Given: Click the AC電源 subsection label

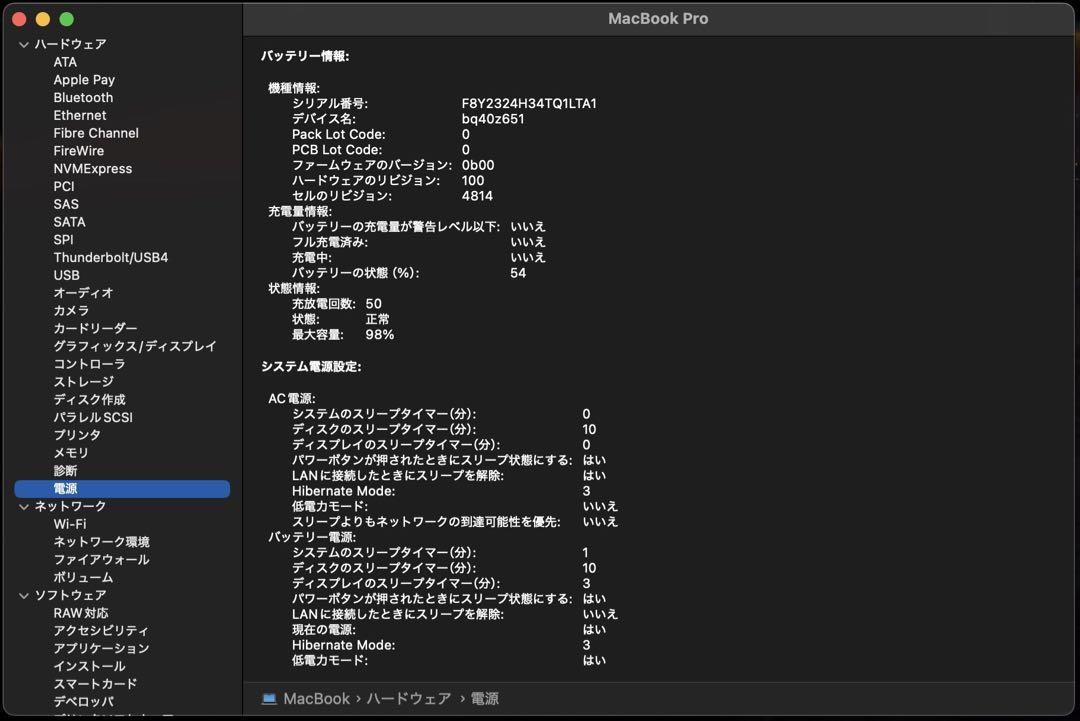Looking at the screenshot, I should (x=291, y=399).
